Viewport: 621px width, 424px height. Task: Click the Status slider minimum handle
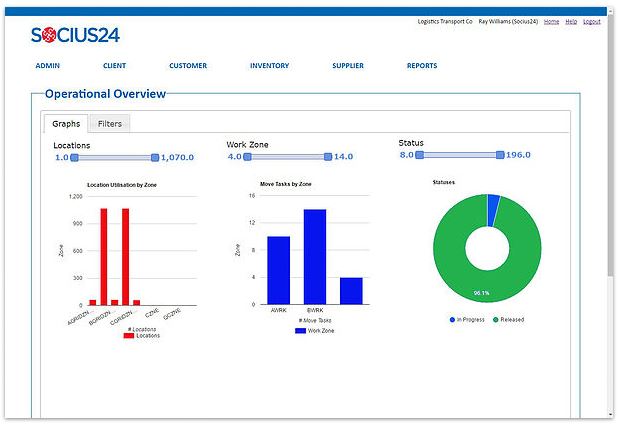coord(419,155)
